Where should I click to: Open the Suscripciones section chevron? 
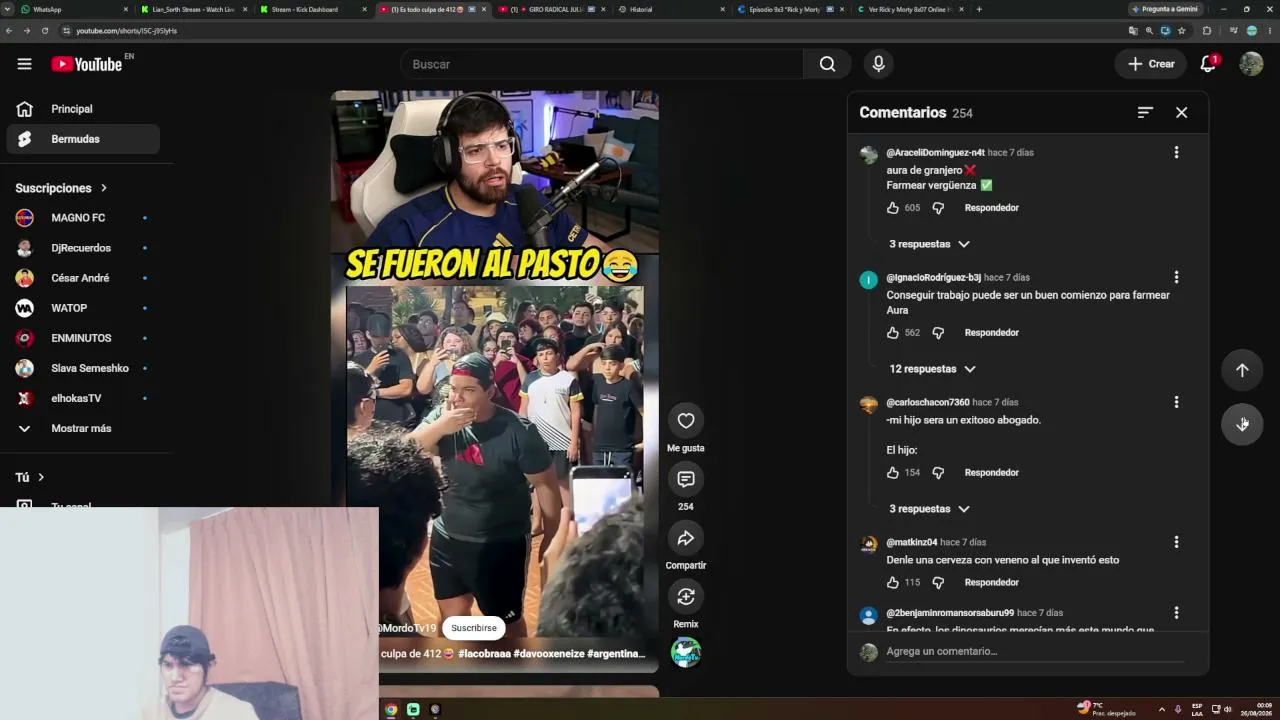pos(103,188)
